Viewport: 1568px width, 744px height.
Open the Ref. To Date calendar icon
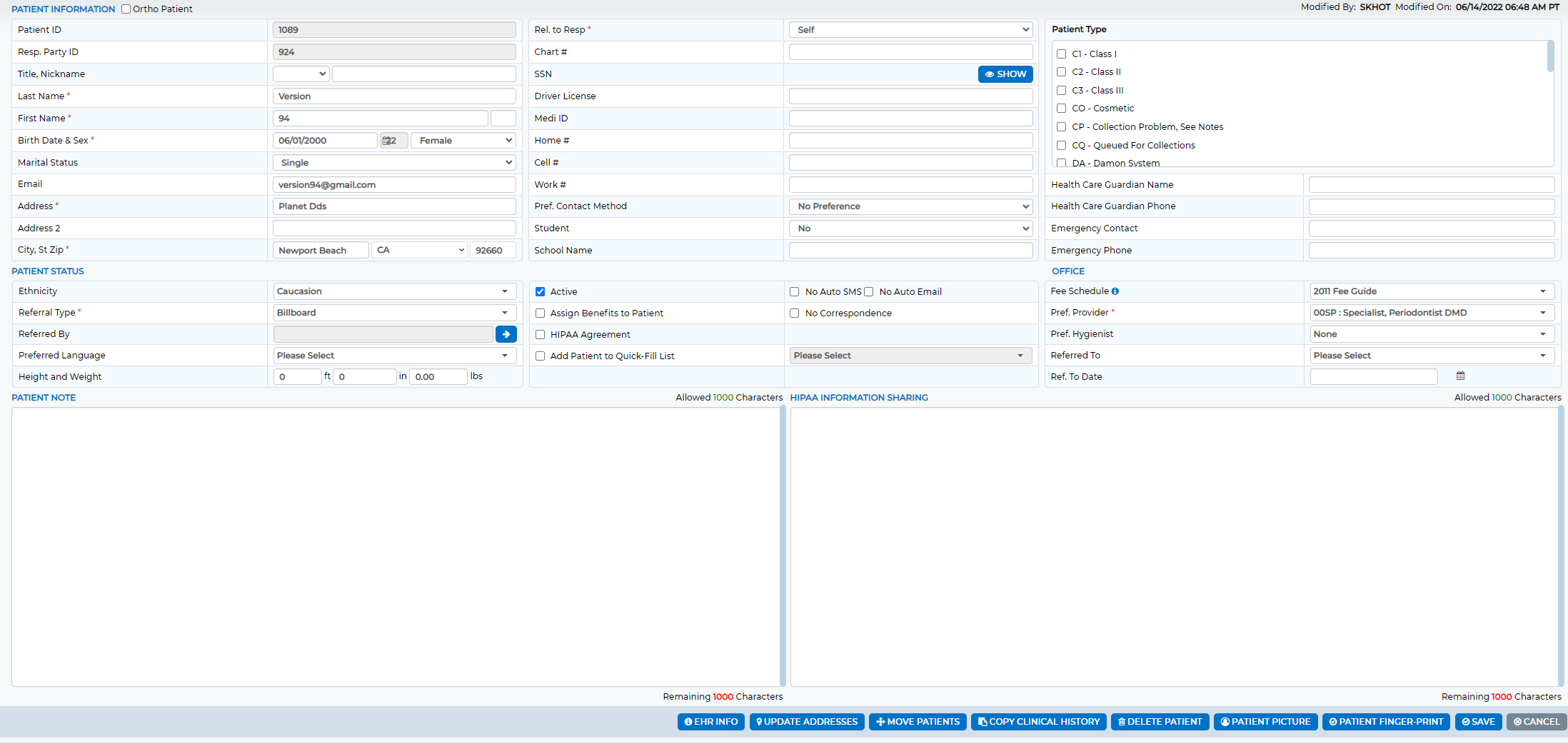(x=1460, y=376)
